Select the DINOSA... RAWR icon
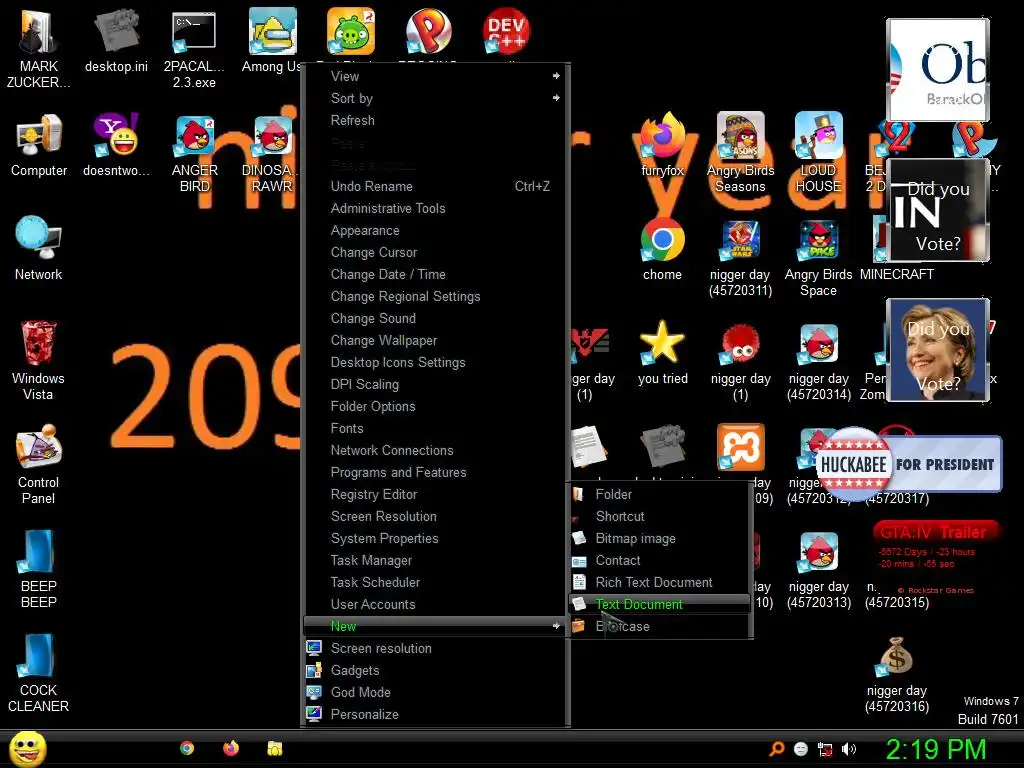The image size is (1024, 768). click(x=271, y=153)
